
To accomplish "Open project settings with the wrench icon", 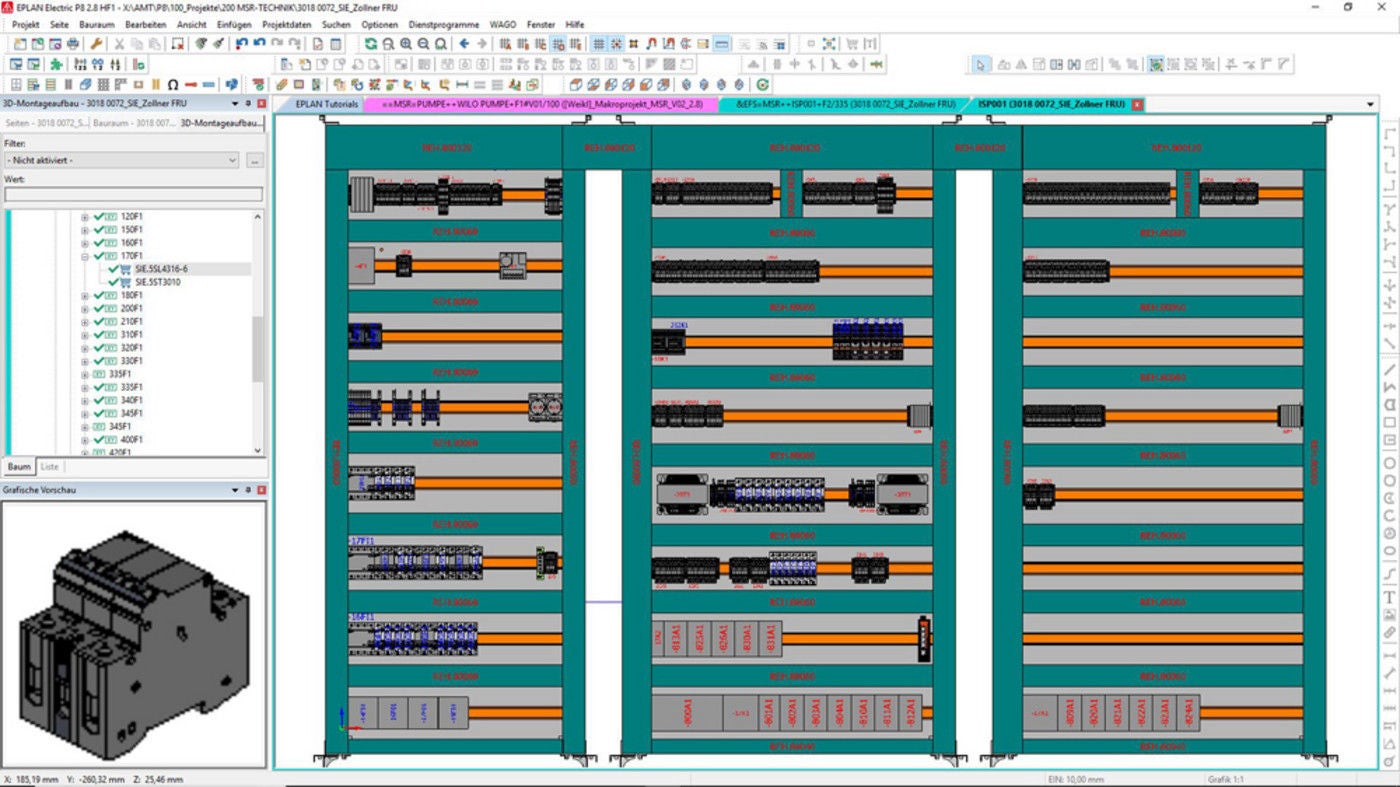I will (x=96, y=44).
